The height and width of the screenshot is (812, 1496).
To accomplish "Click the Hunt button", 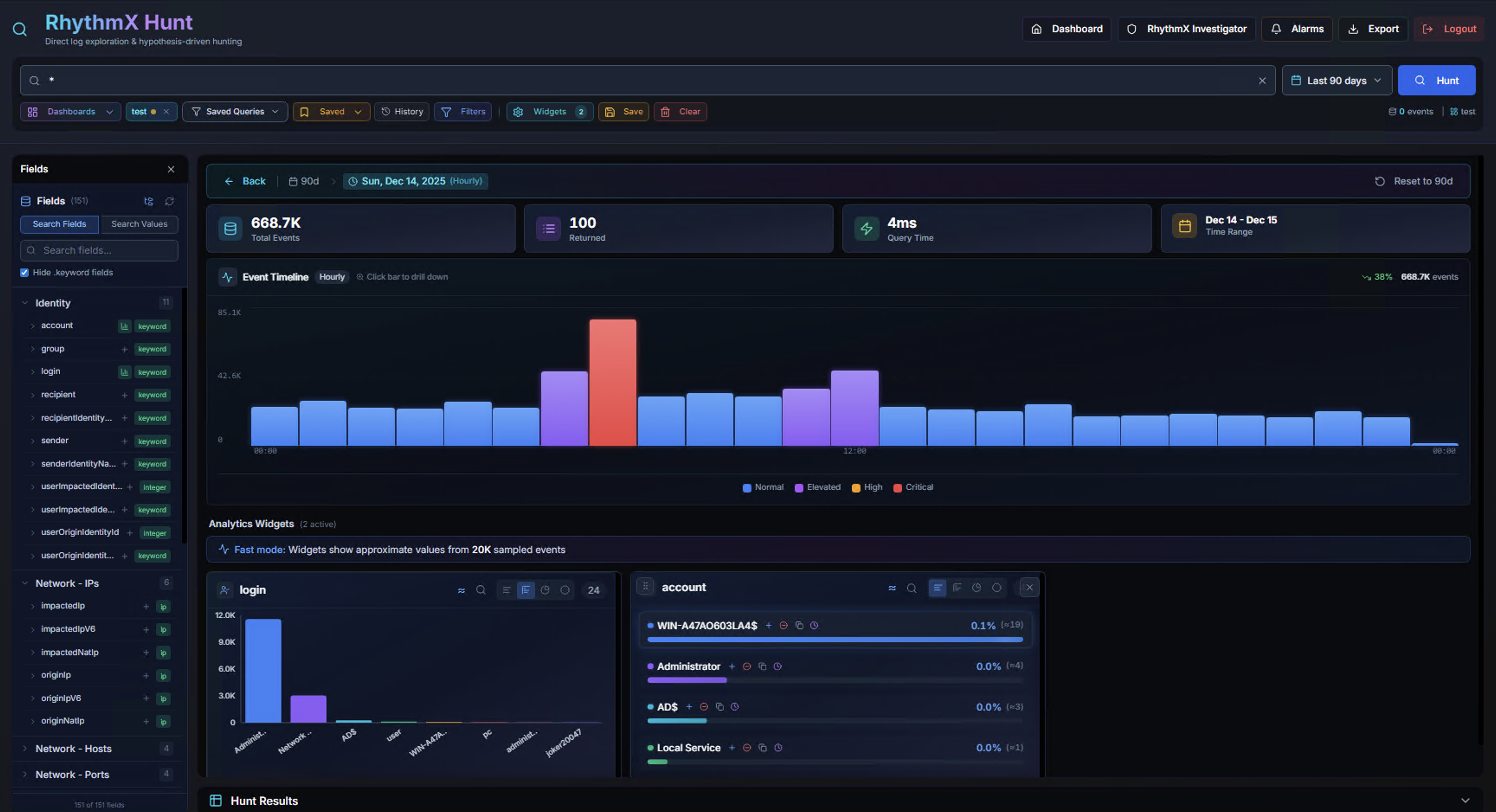I will [x=1437, y=80].
